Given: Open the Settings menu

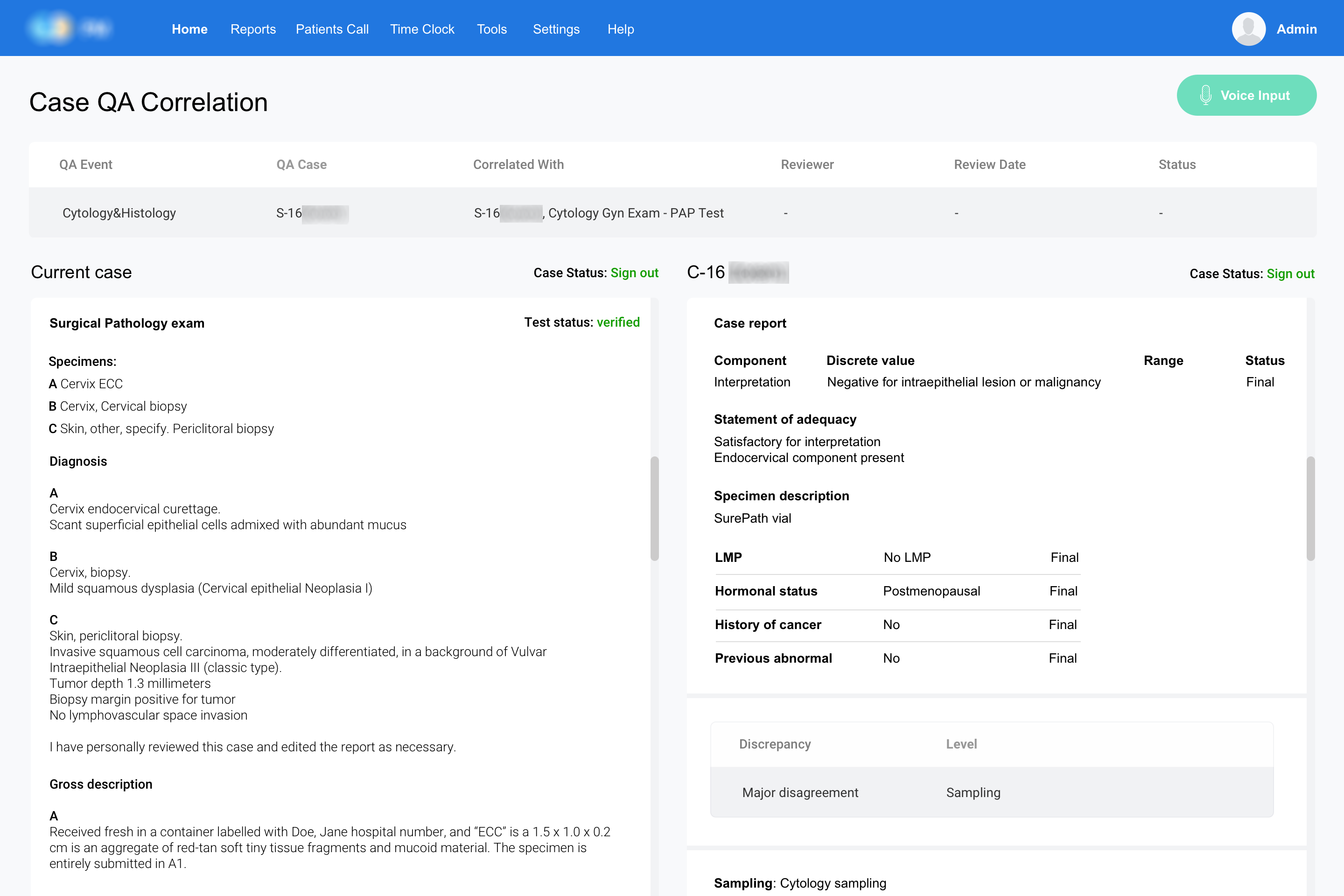Looking at the screenshot, I should coord(556,29).
